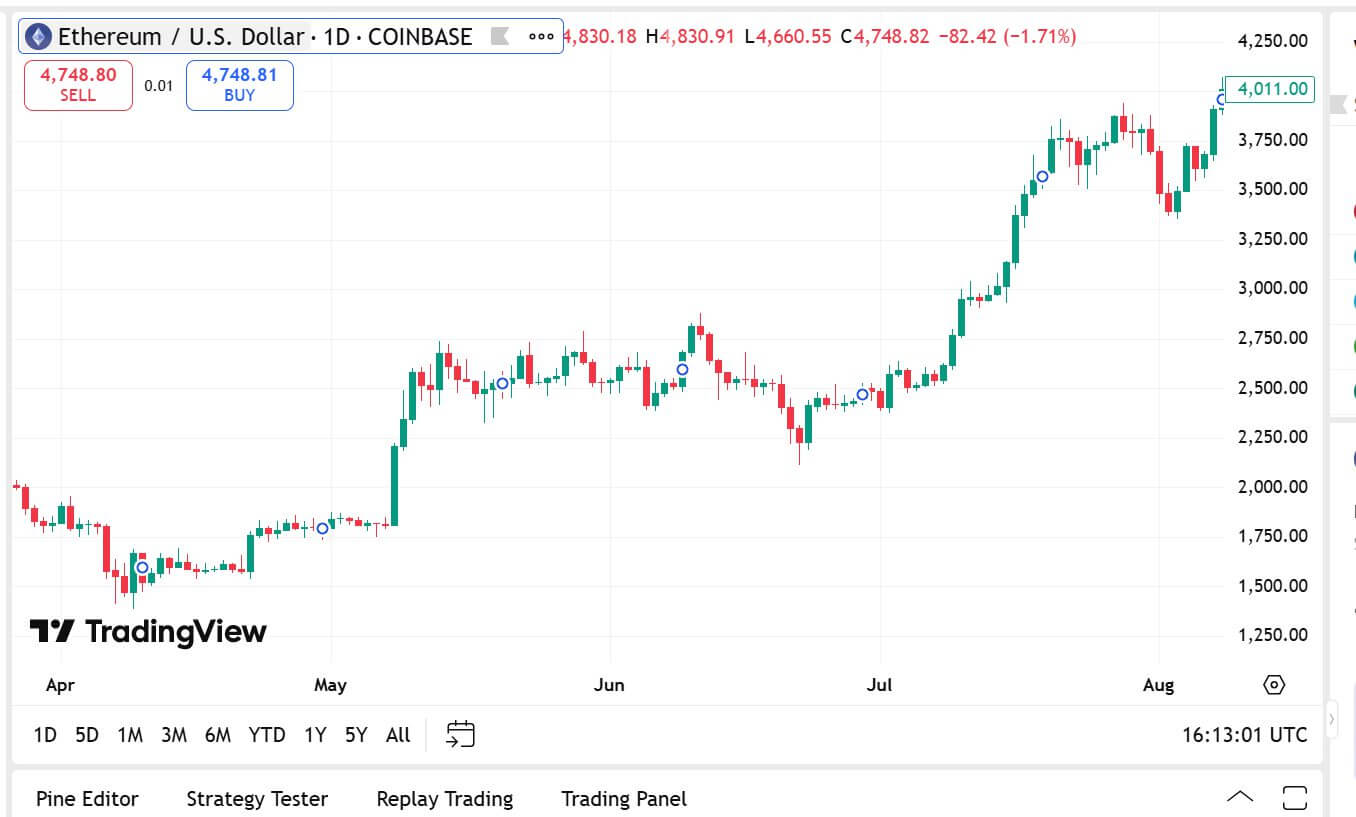Image resolution: width=1356 pixels, height=817 pixels.
Task: Open chart settings via the gear icon
Action: pos(1272,685)
